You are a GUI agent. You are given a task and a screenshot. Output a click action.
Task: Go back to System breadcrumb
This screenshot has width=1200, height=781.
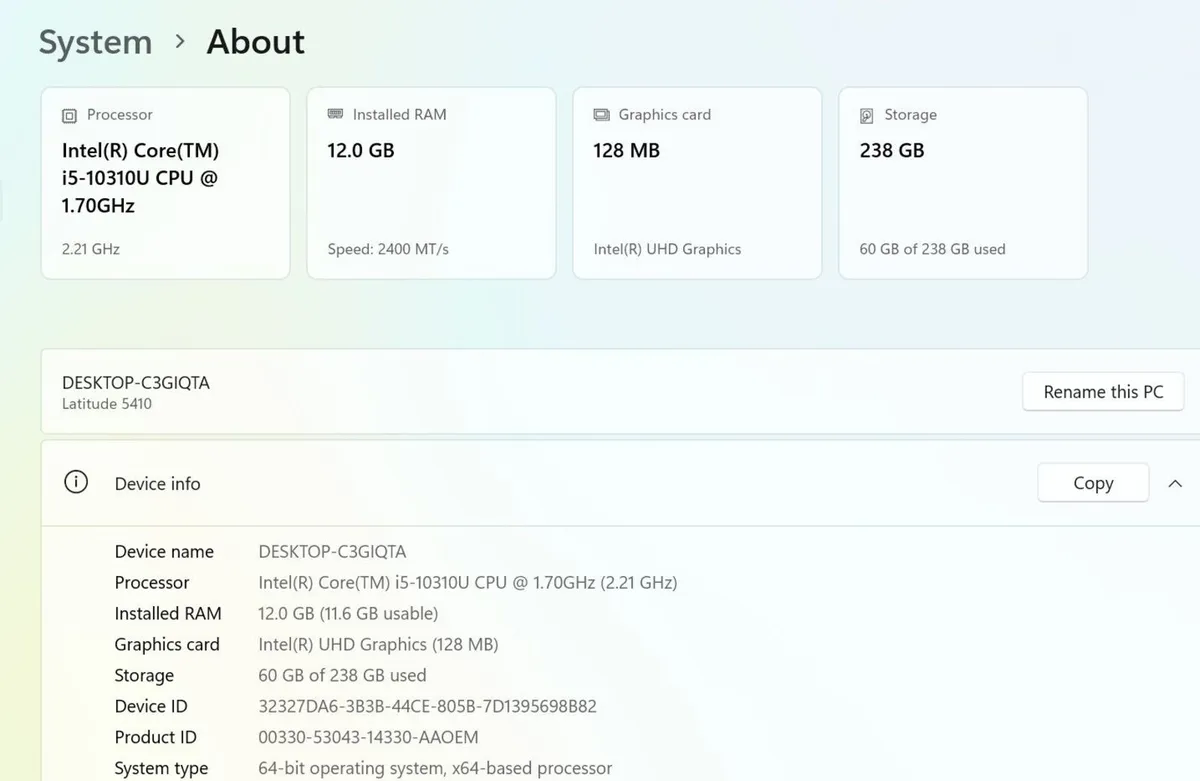click(x=95, y=42)
